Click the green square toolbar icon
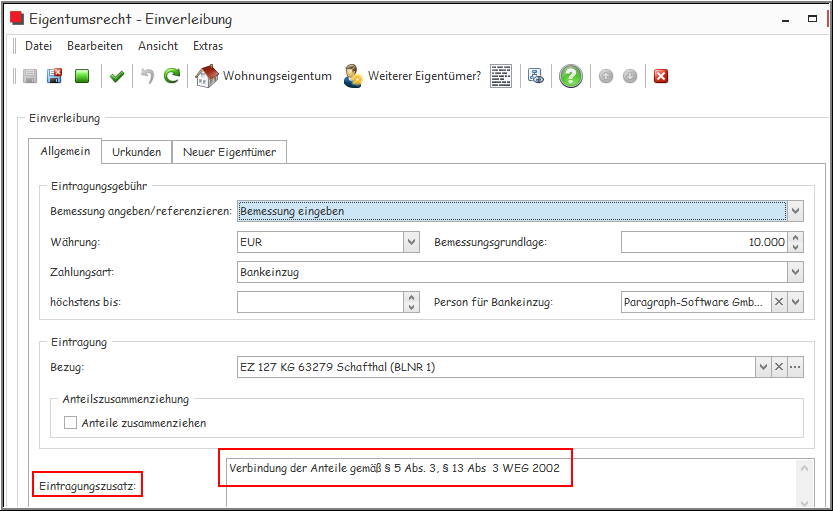This screenshot has height=511, width=833. [x=83, y=76]
